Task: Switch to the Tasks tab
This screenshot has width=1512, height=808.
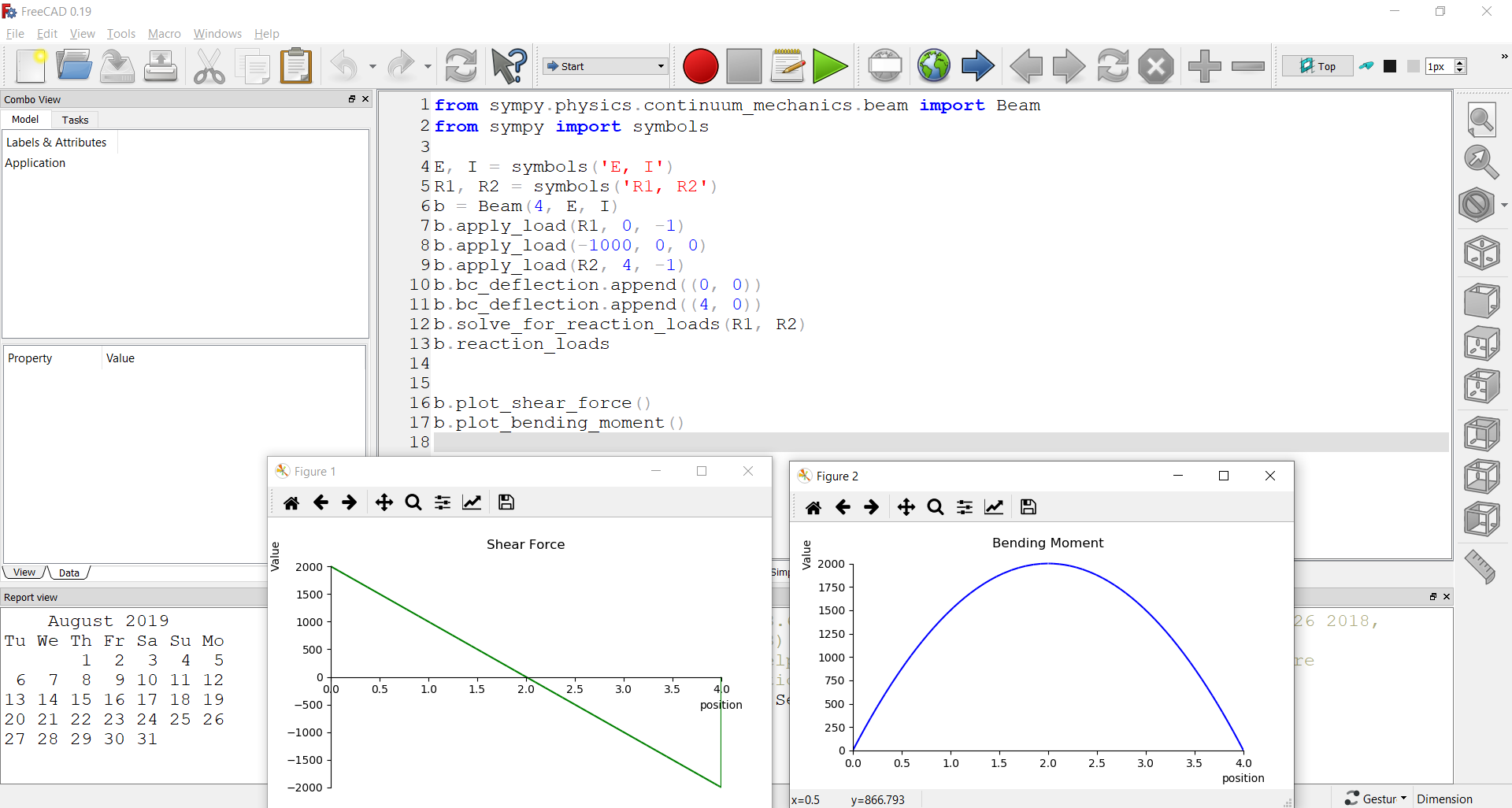Action: [x=75, y=120]
